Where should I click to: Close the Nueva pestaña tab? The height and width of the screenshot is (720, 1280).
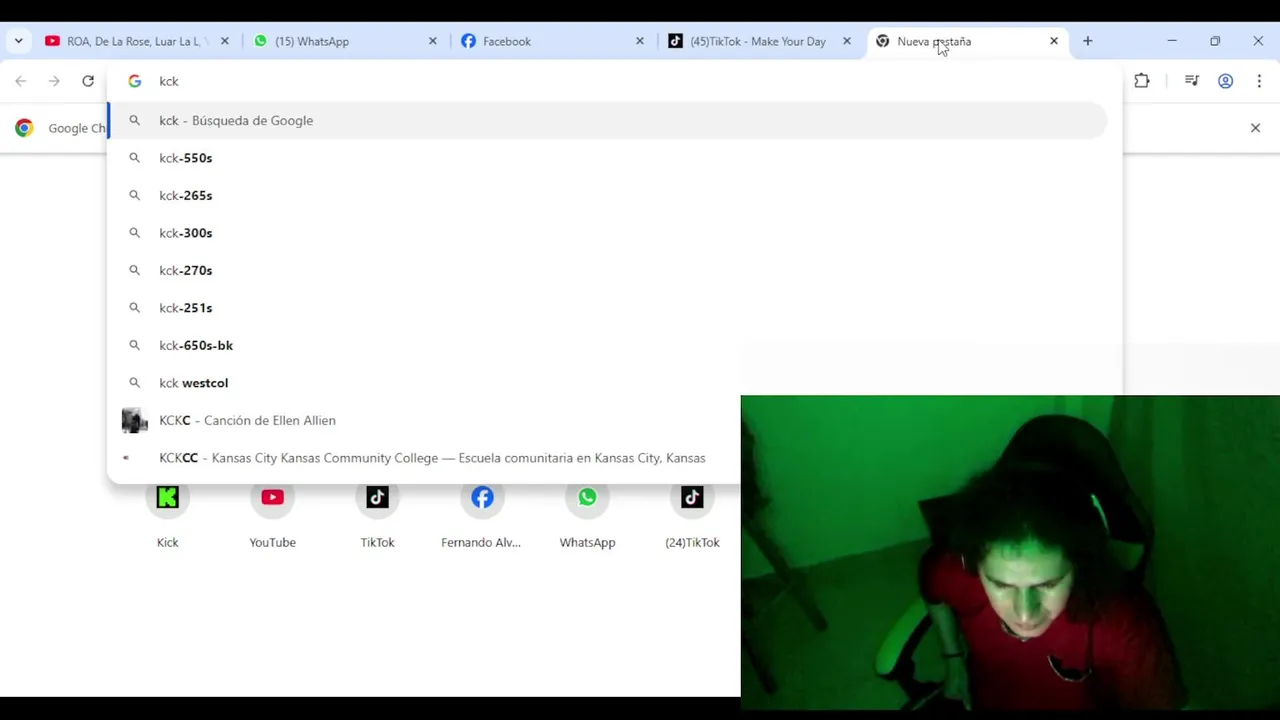1054,41
